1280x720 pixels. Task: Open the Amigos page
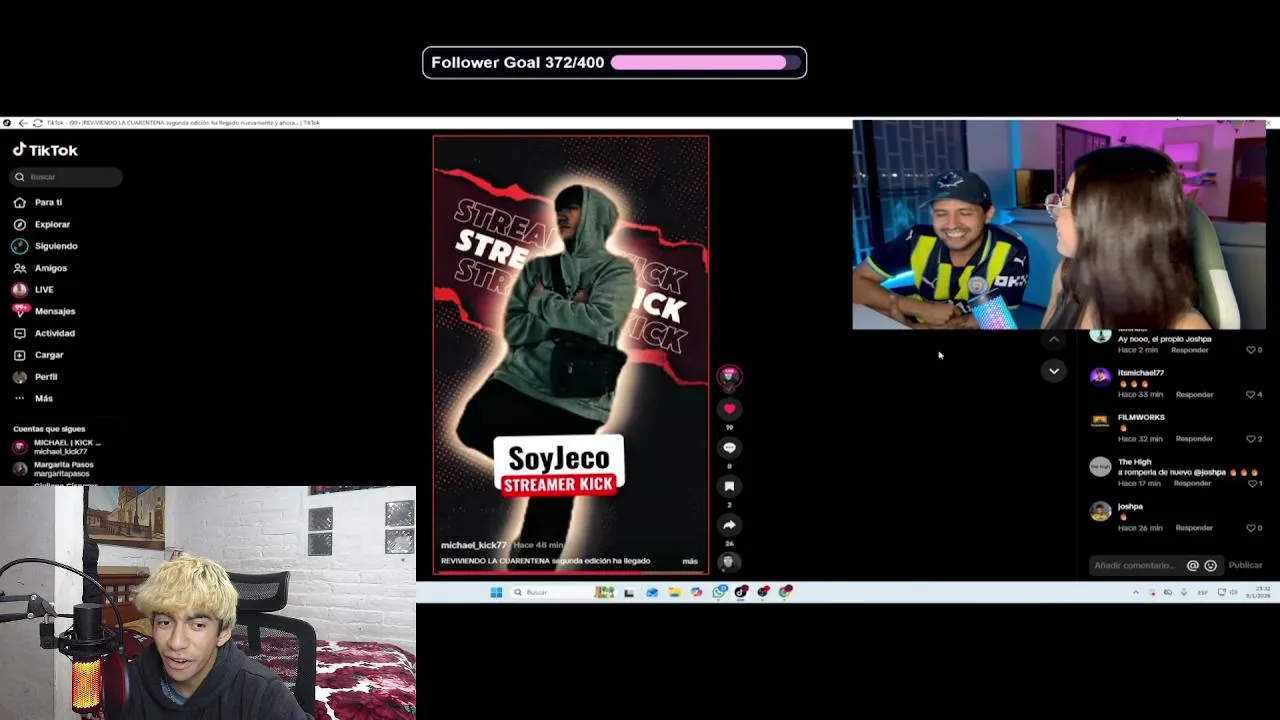pyautogui.click(x=40, y=268)
